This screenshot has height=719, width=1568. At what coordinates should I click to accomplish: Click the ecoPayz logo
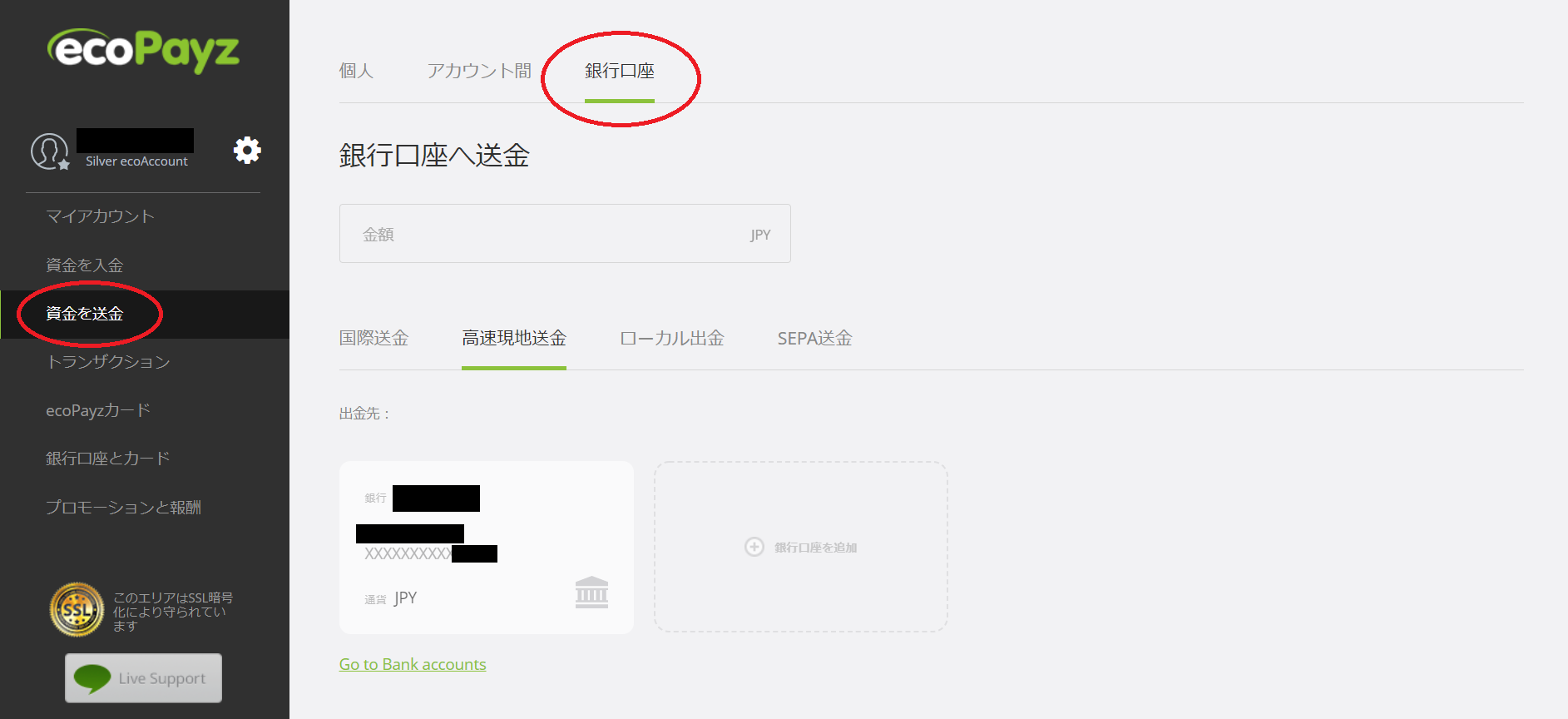[x=143, y=50]
